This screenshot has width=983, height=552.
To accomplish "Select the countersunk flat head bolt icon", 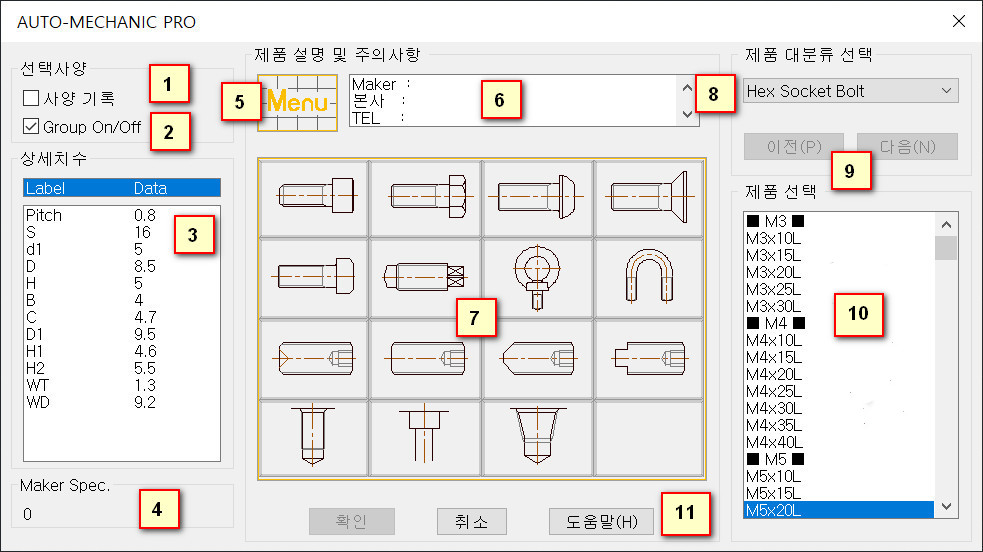I will [650, 197].
